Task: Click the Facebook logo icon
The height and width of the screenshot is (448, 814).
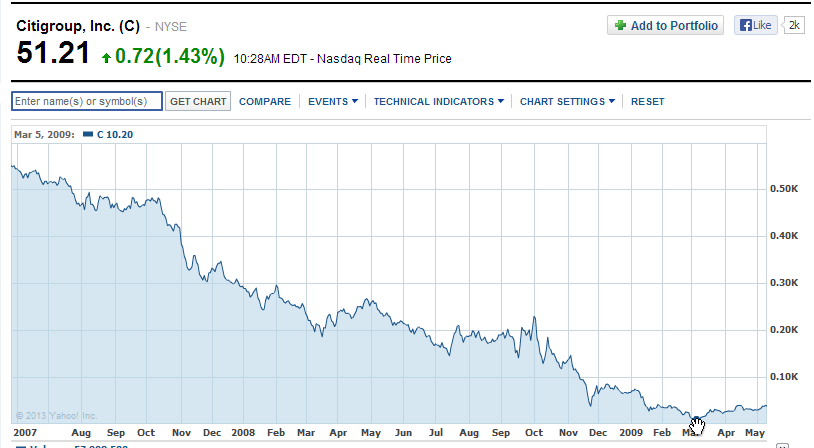Action: [745, 25]
